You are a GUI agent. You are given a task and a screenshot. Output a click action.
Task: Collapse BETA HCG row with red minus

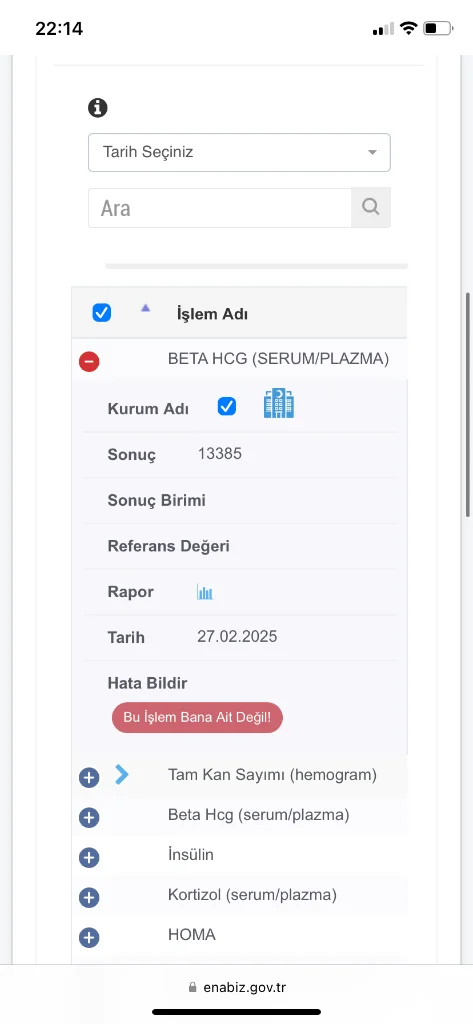tap(89, 361)
